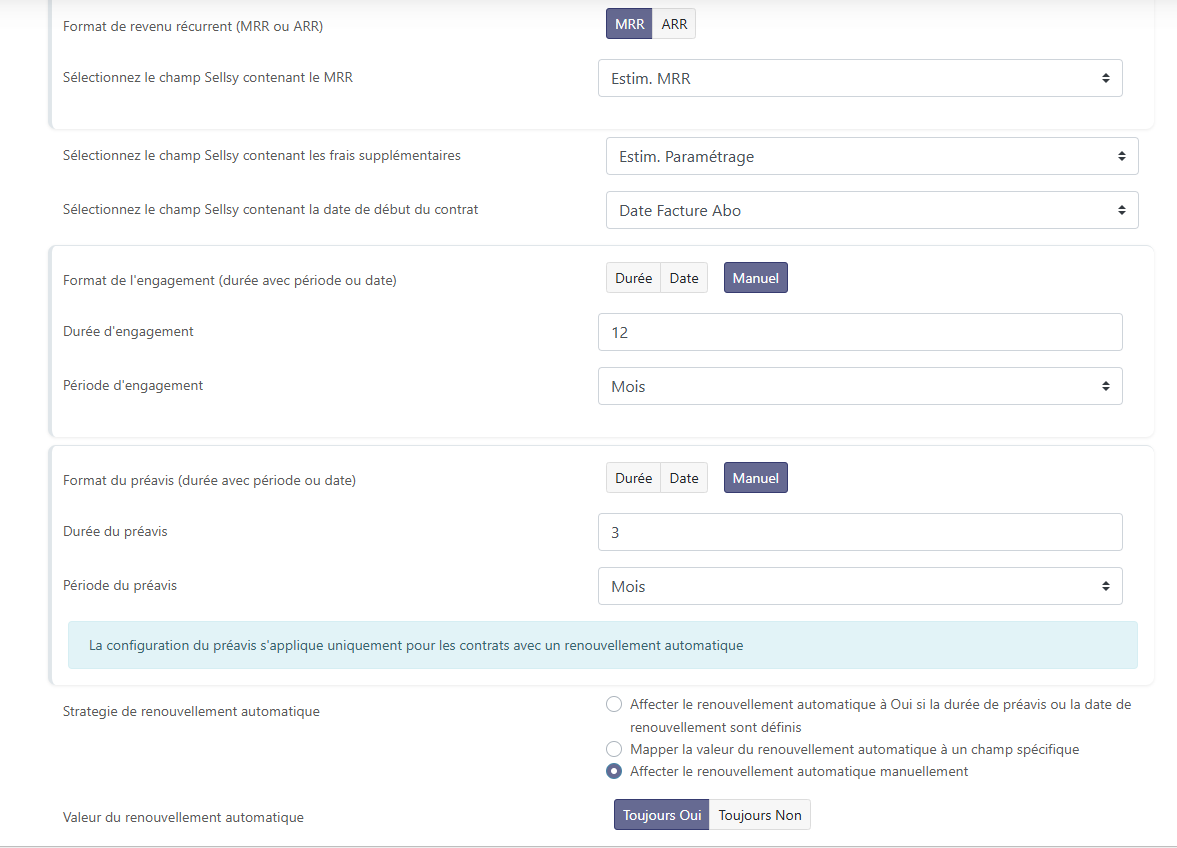This screenshot has width=1177, height=848.
Task: Switch recurring revenue format to ARR
Action: tap(674, 24)
